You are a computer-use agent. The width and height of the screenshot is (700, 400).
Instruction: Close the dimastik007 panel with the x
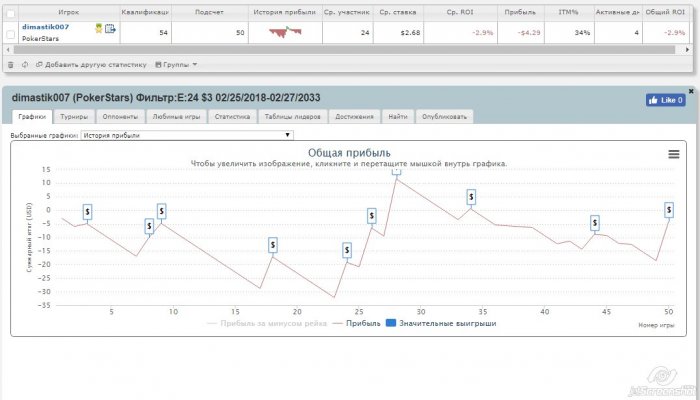click(691, 91)
